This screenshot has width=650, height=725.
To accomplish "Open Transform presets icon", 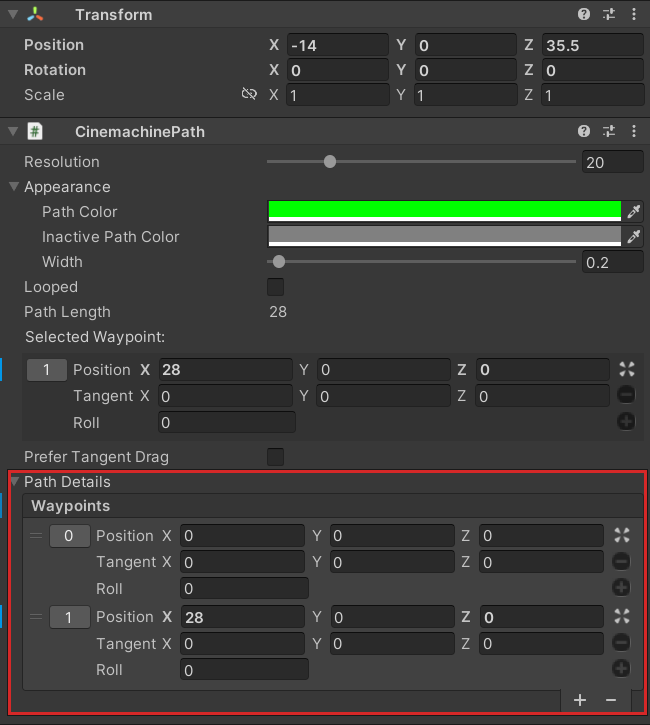I will click(x=609, y=14).
